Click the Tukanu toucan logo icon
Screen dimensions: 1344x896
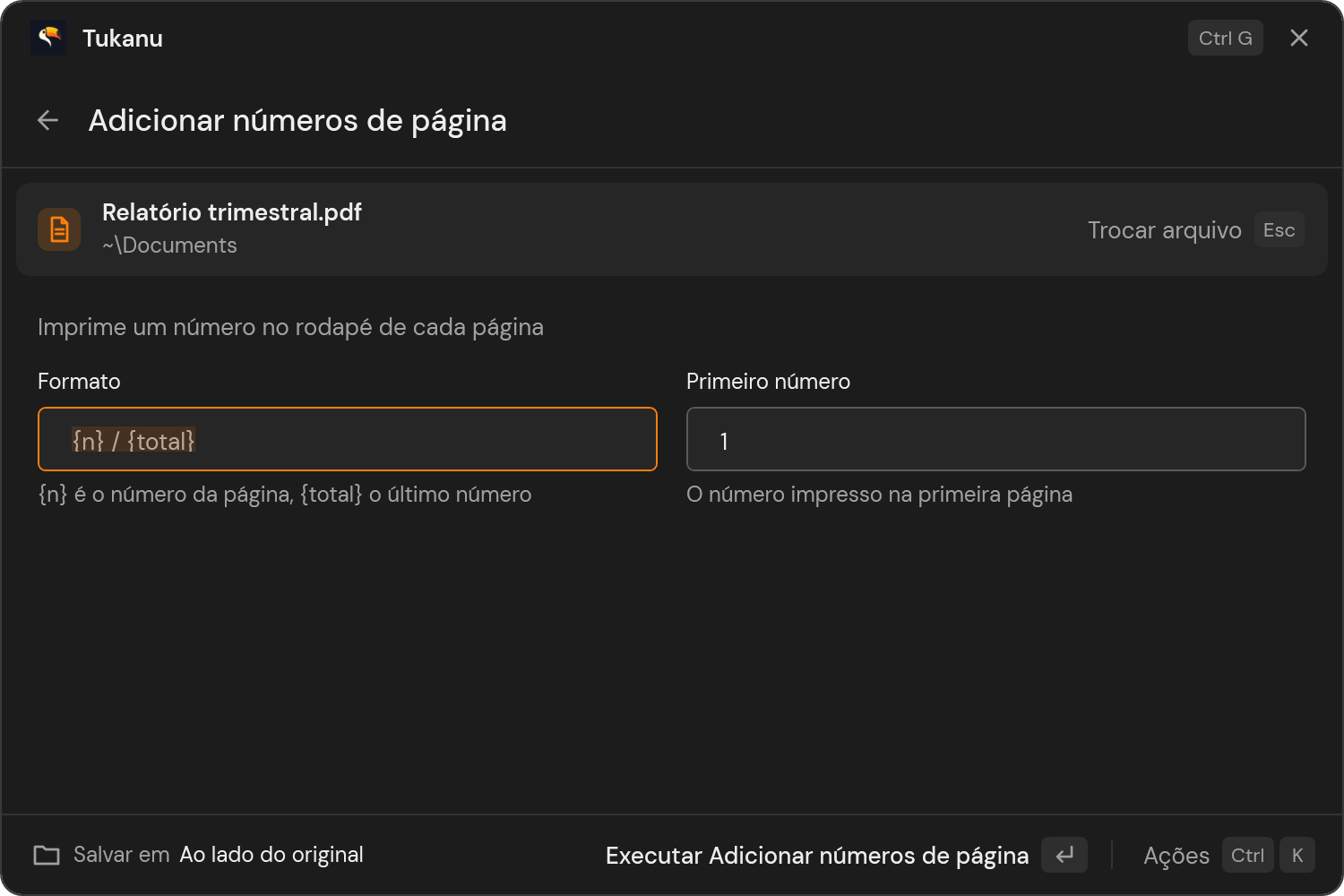[48, 38]
